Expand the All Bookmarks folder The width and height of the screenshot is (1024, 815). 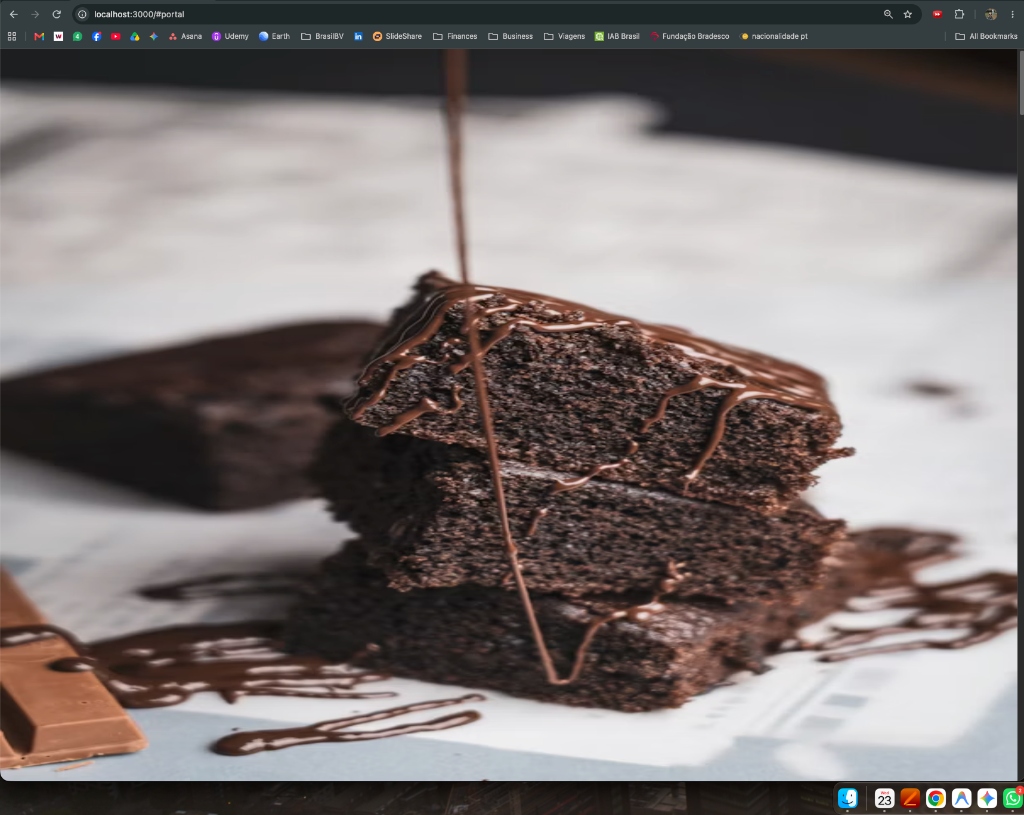(x=986, y=36)
